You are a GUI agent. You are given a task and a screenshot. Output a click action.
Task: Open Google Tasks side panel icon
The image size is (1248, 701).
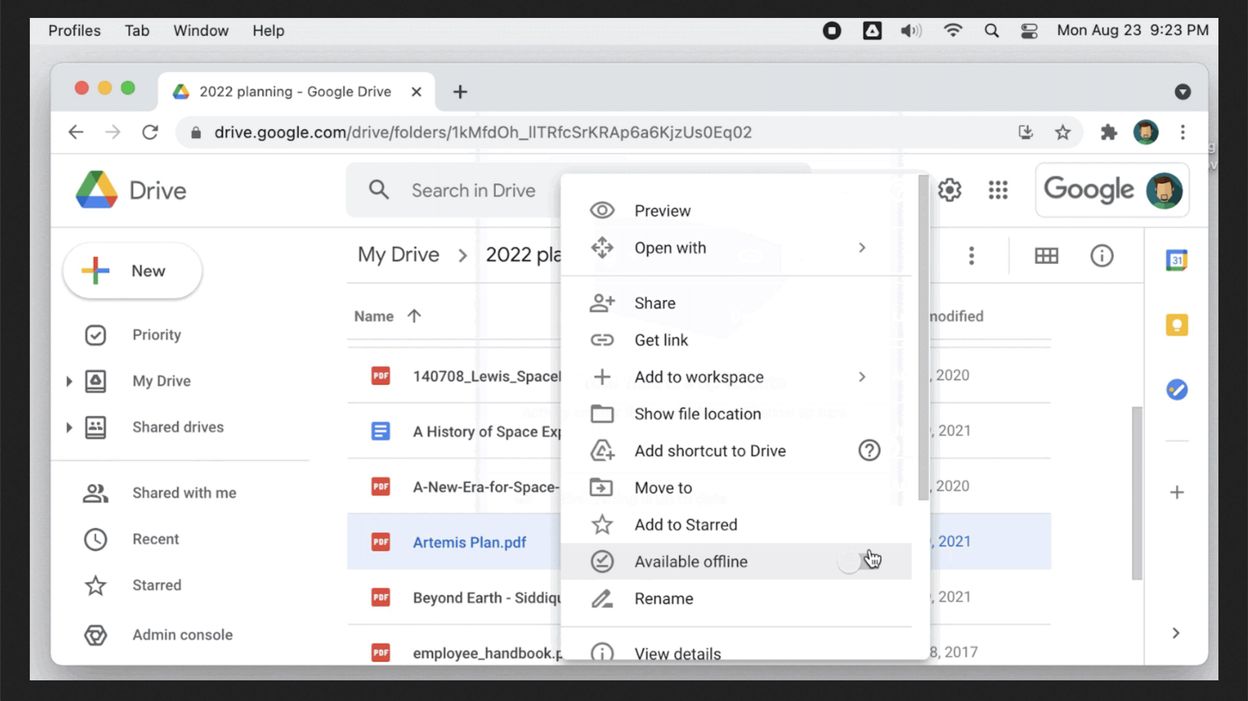pos(1177,390)
